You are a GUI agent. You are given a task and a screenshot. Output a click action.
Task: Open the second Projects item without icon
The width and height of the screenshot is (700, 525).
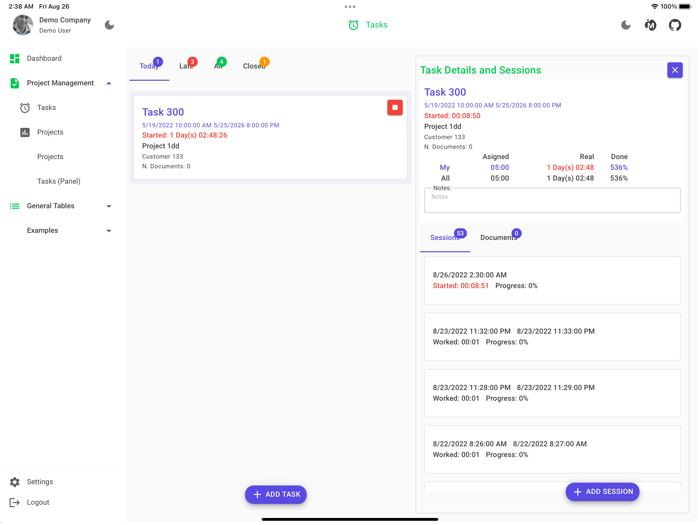[x=50, y=157]
